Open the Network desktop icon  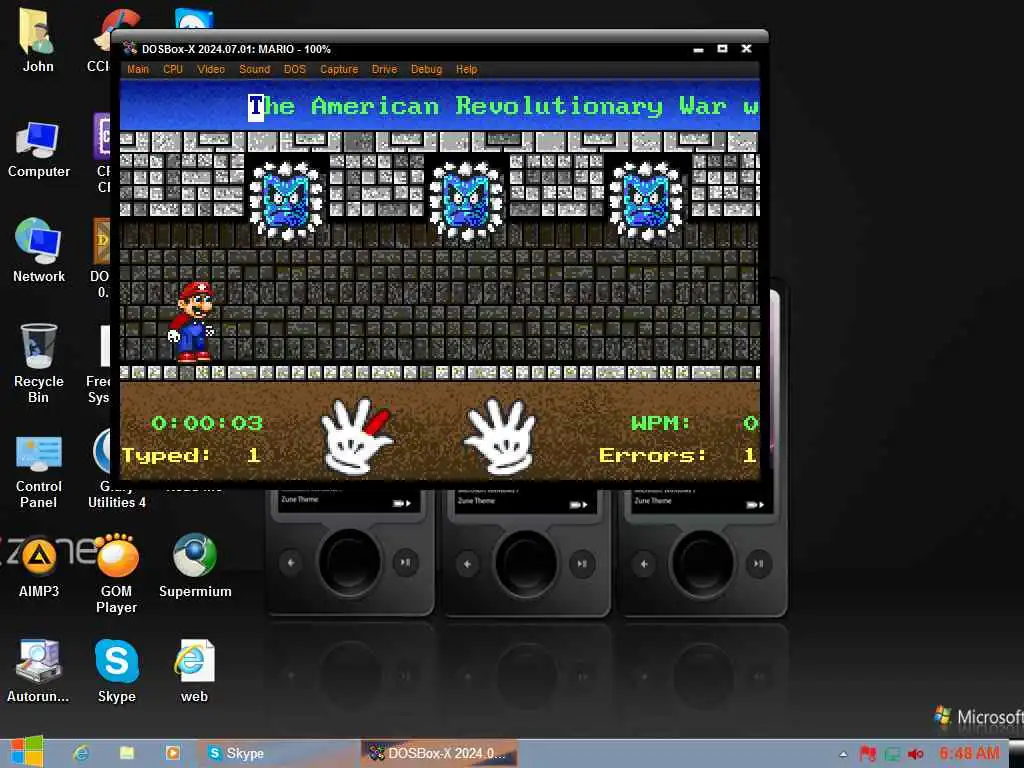tap(39, 251)
